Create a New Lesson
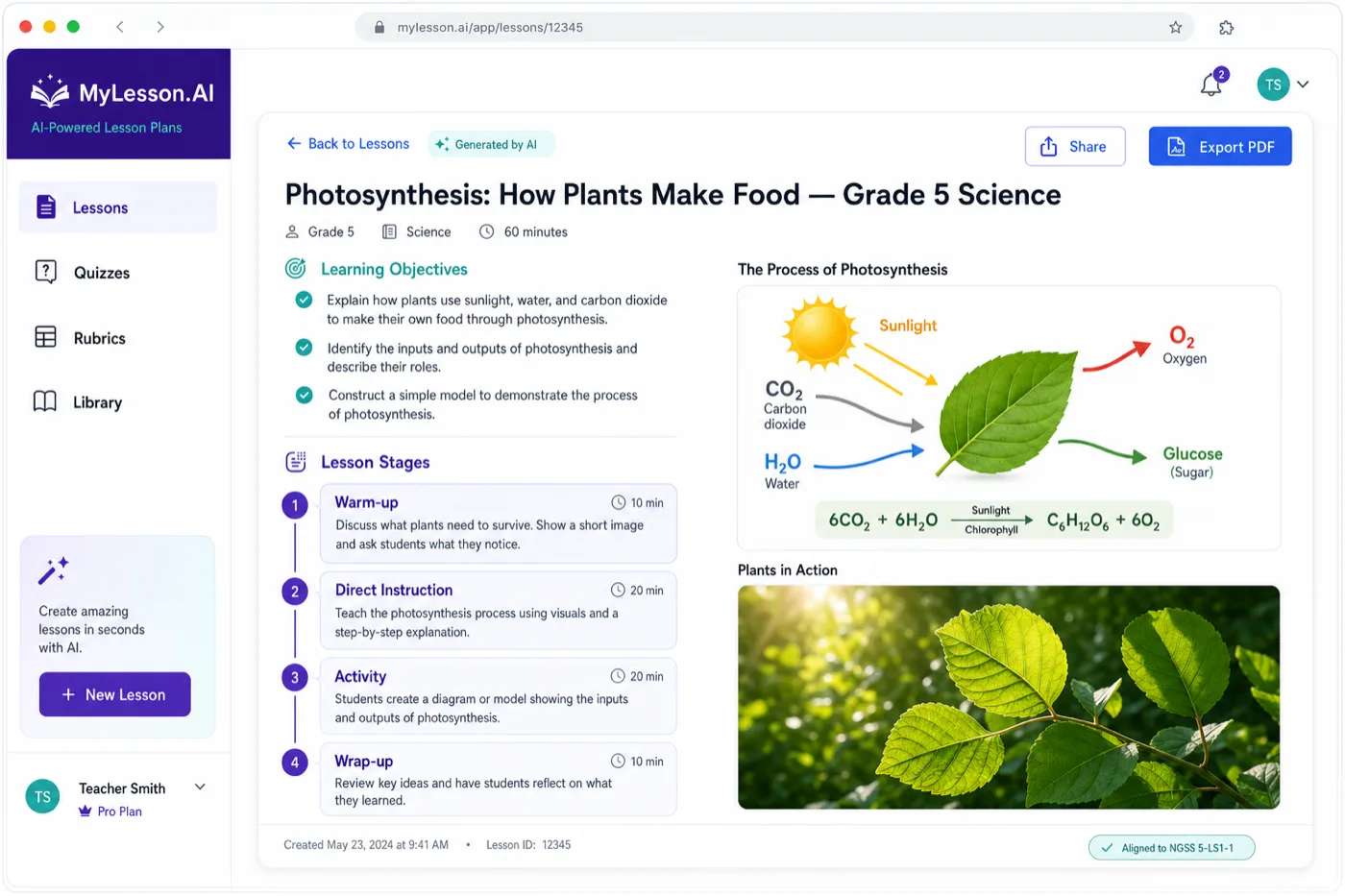This screenshot has height=896, width=1345. tap(115, 694)
